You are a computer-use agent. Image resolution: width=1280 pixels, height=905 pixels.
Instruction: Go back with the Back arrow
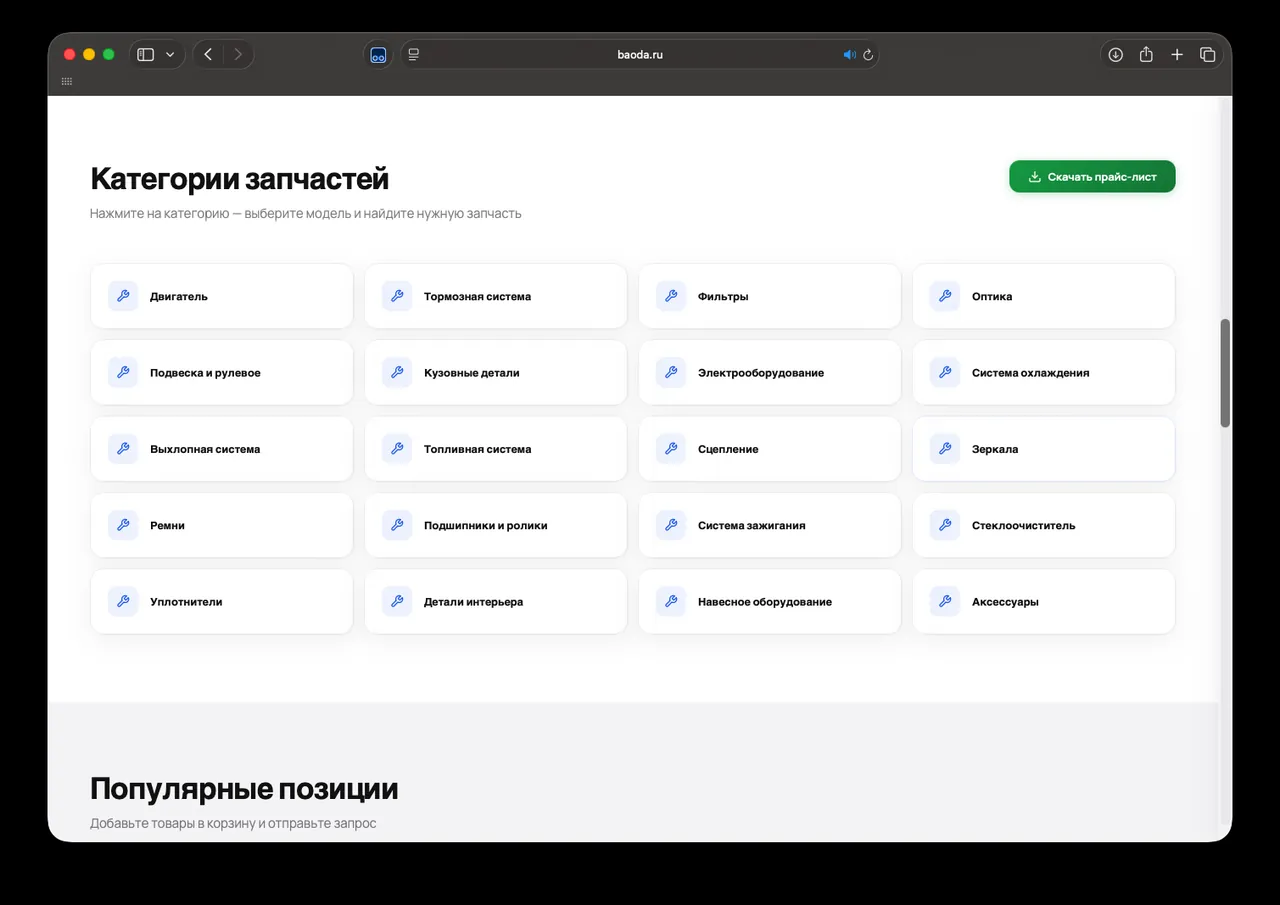(208, 55)
